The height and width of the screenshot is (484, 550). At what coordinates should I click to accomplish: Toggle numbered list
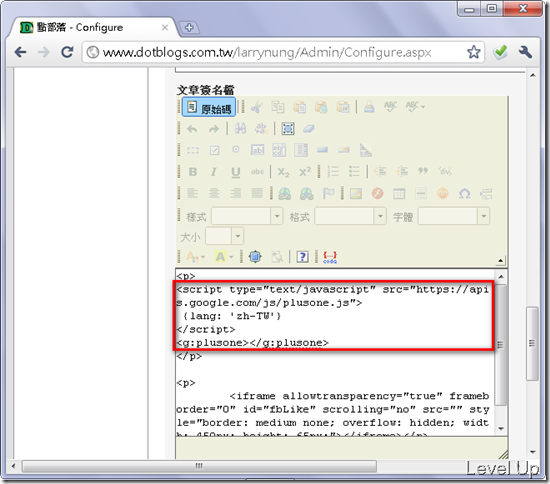click(333, 172)
